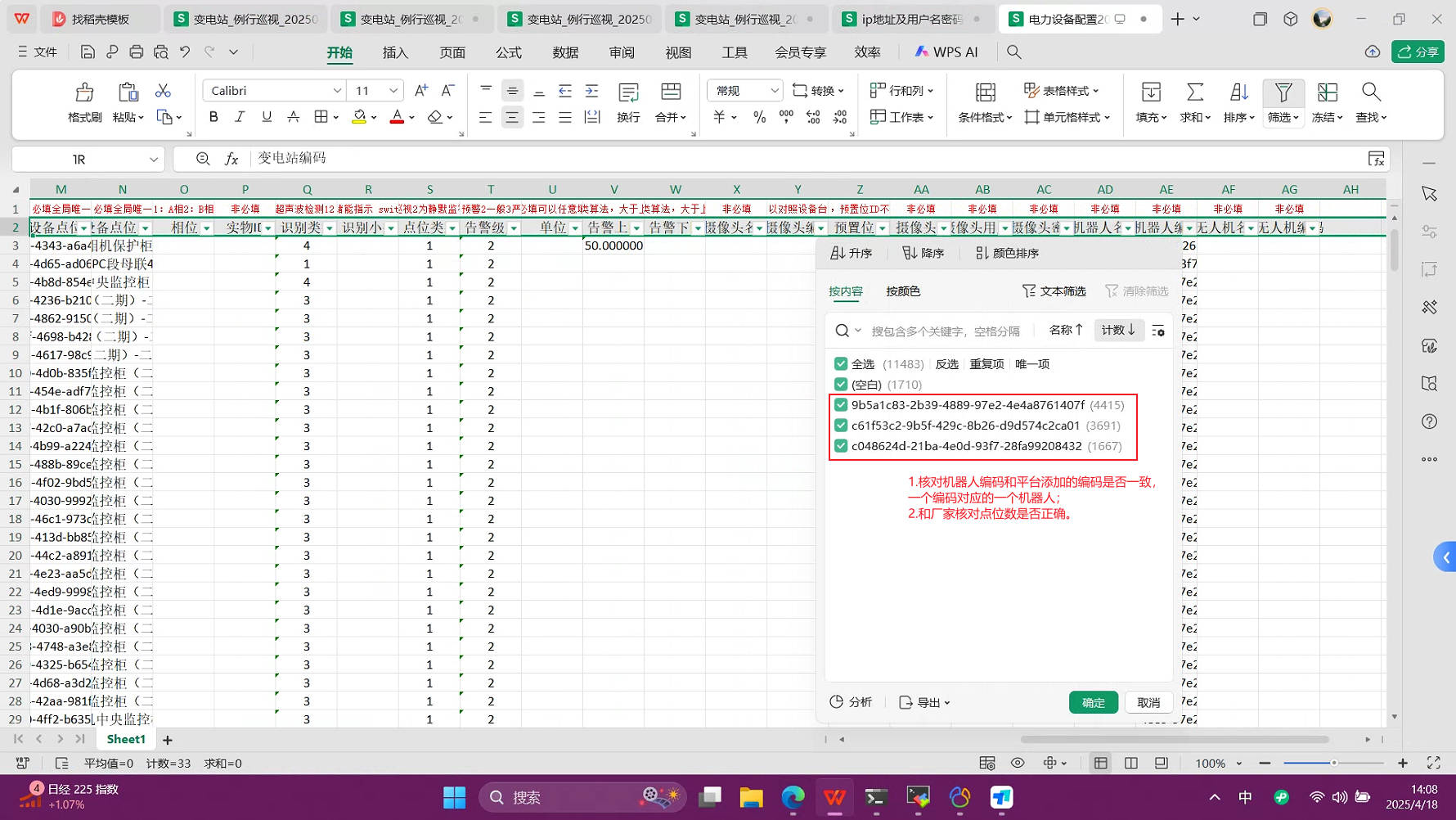Click the Merge cells (合并) icon
The image size is (1456, 820).
[x=671, y=92]
